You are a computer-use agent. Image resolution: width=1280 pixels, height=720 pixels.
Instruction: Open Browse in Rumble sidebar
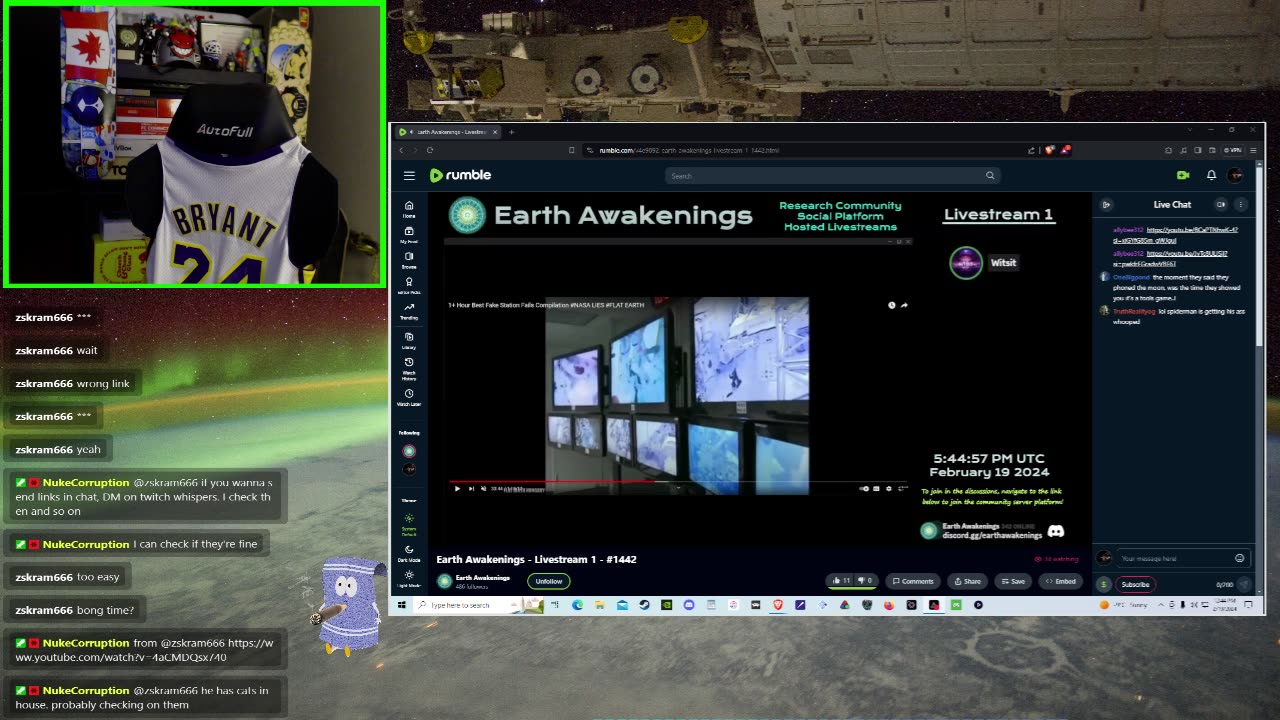click(x=409, y=260)
